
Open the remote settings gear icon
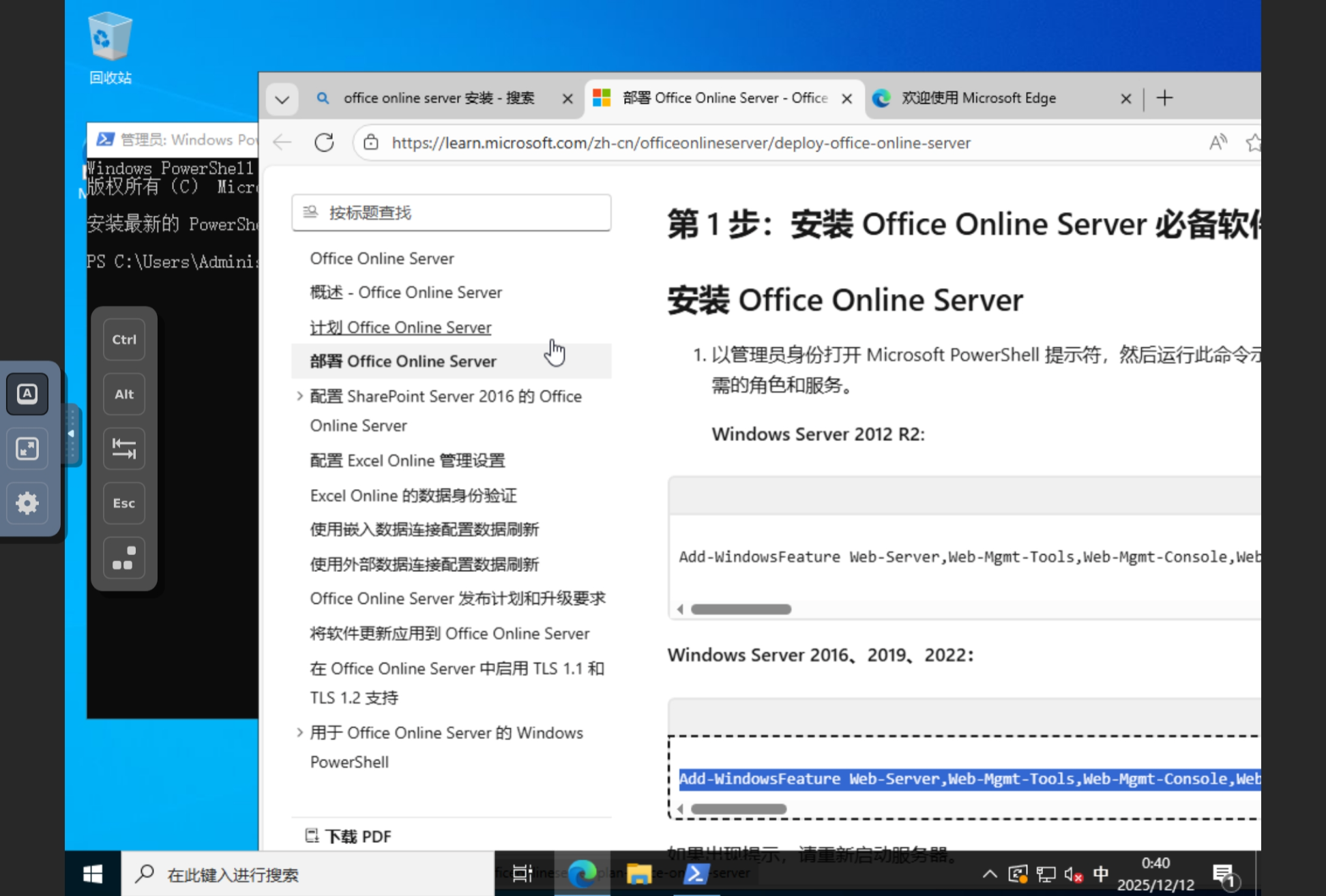point(27,503)
